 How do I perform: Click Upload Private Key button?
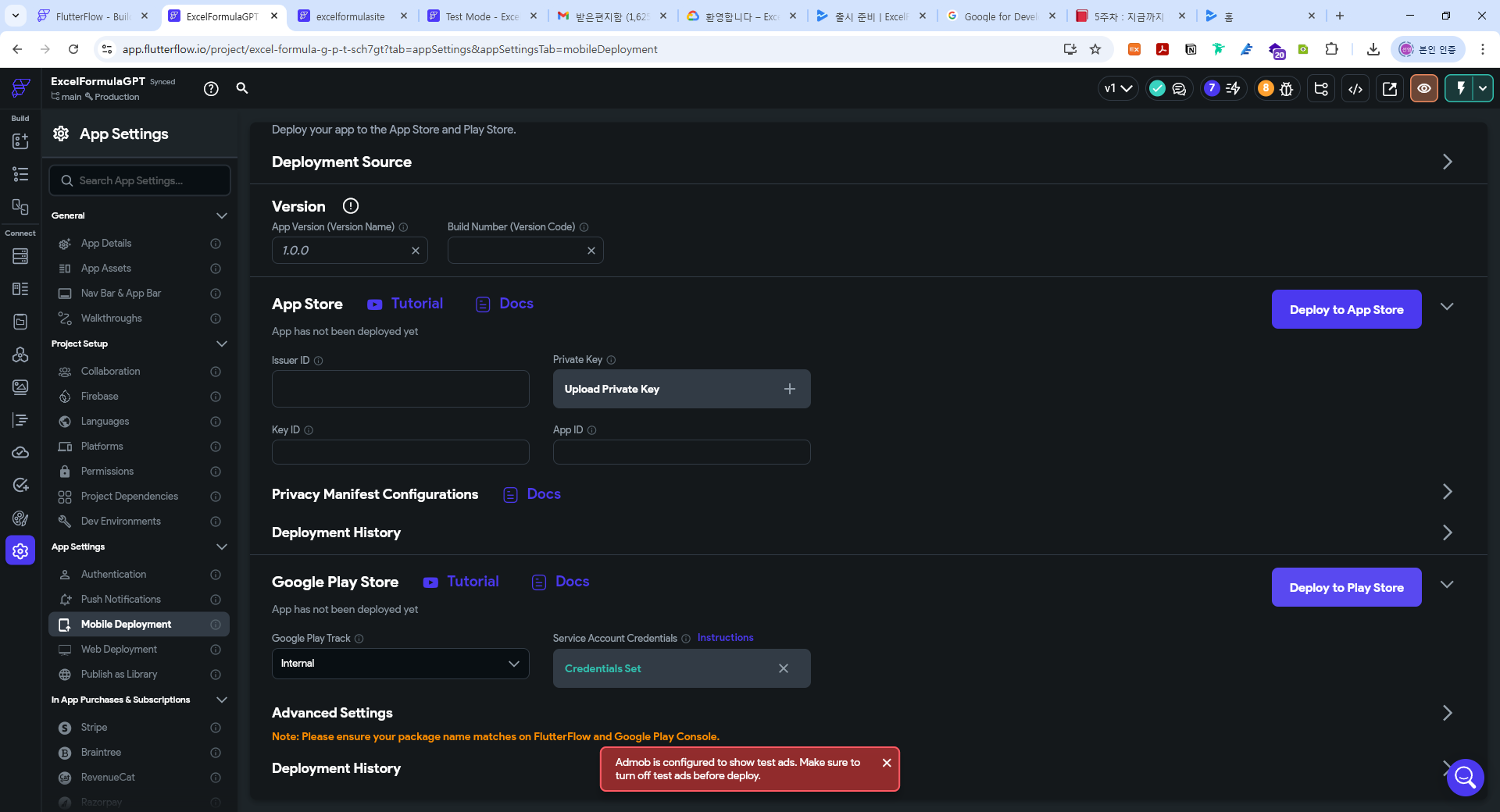coord(681,389)
